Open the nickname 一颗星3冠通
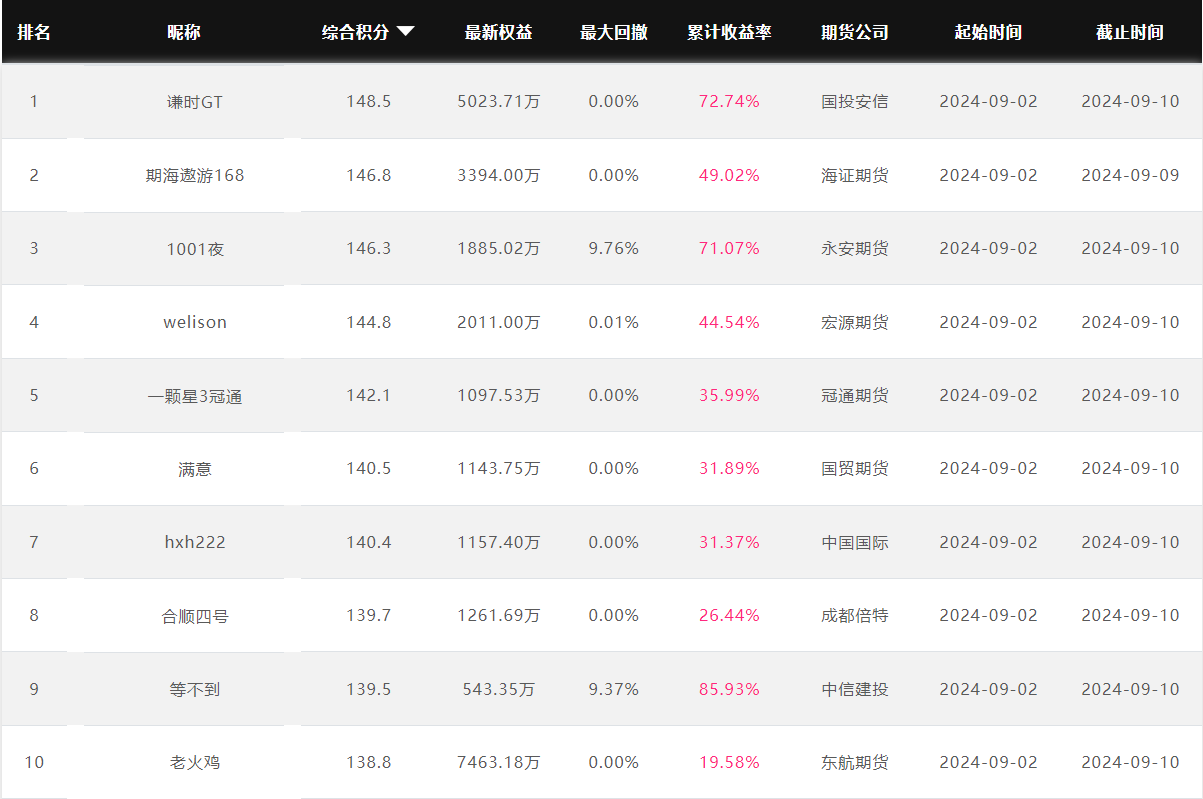The height and width of the screenshot is (799, 1203). (x=195, y=396)
